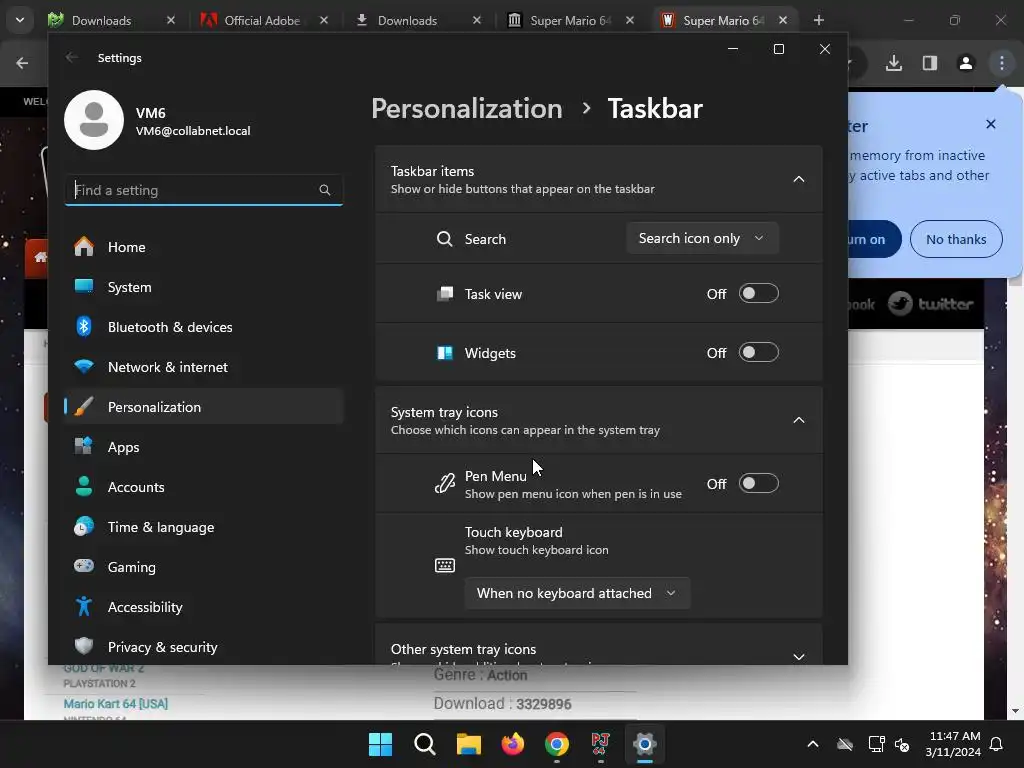
Task: Open Accounts settings category
Action: tap(203, 487)
